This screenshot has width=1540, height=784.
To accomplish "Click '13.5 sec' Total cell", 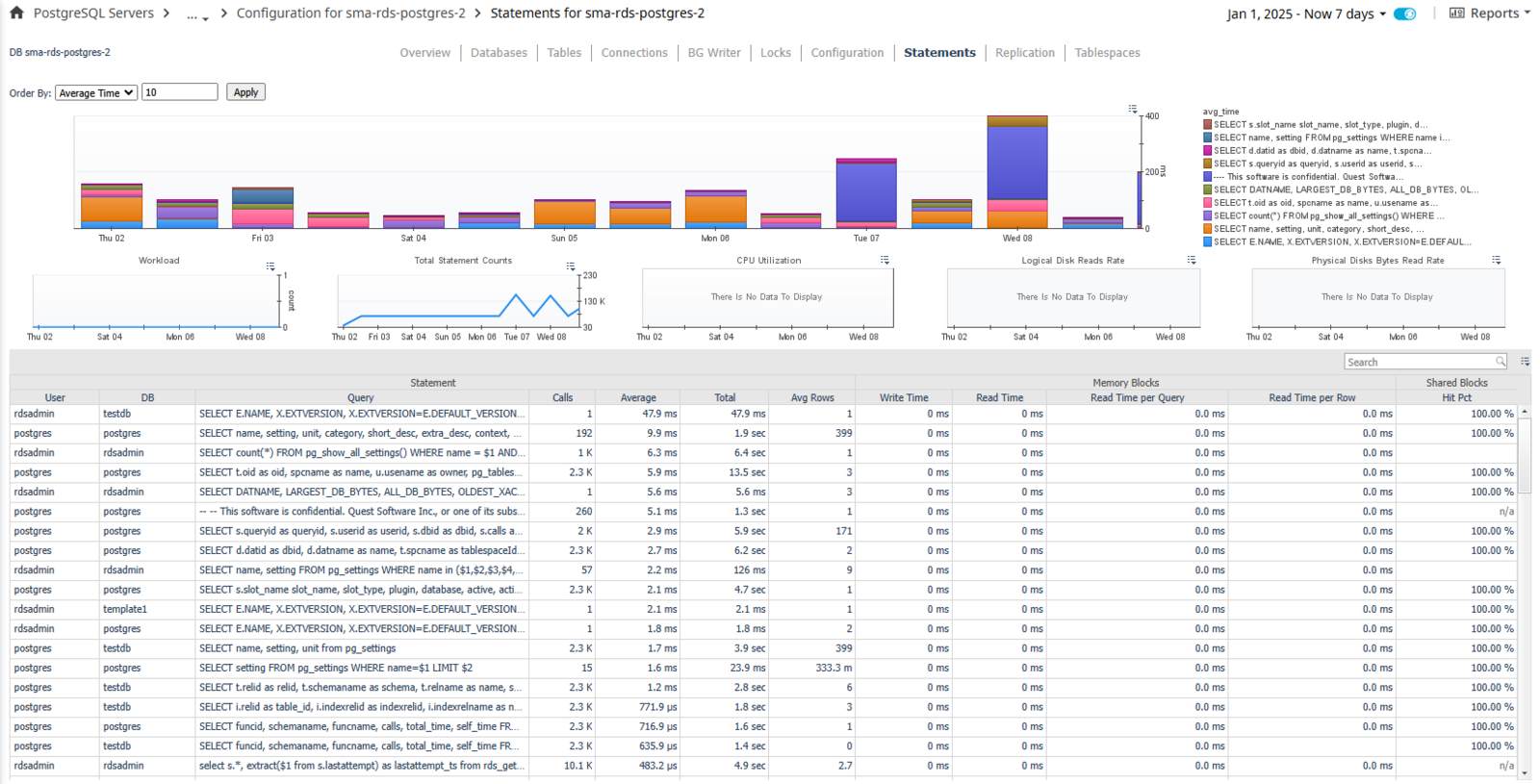I will [725, 472].
